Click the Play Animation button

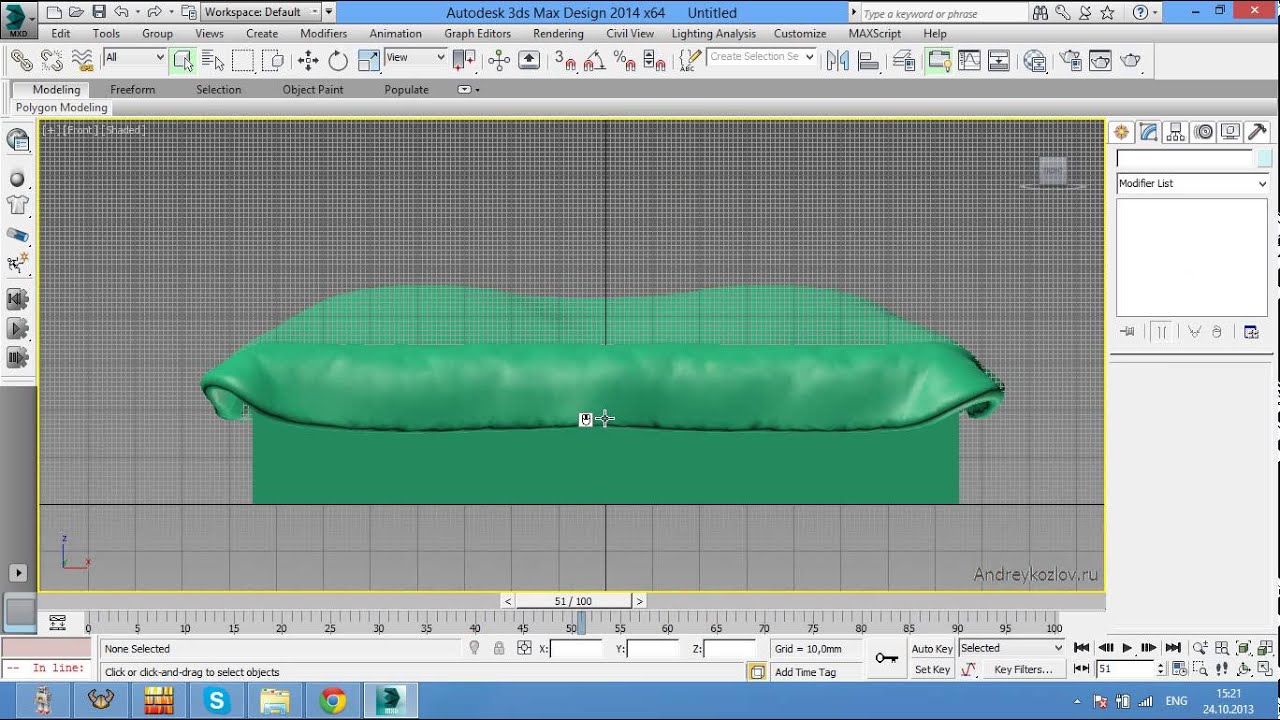pyautogui.click(x=1127, y=648)
